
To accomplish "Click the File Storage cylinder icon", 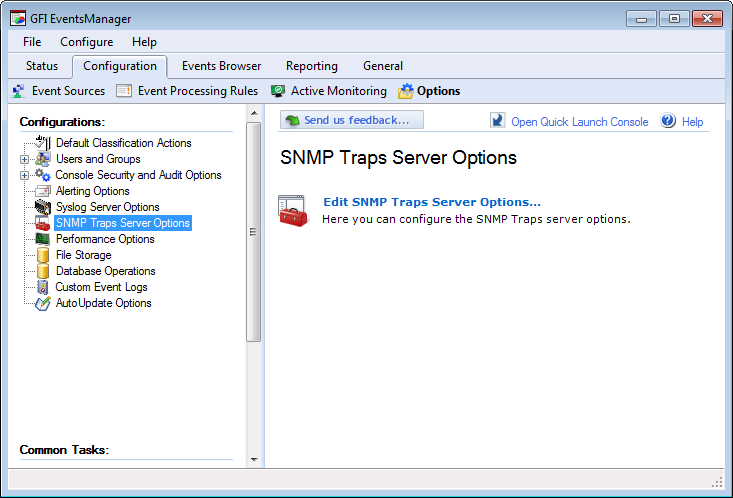I will pyautogui.click(x=43, y=255).
